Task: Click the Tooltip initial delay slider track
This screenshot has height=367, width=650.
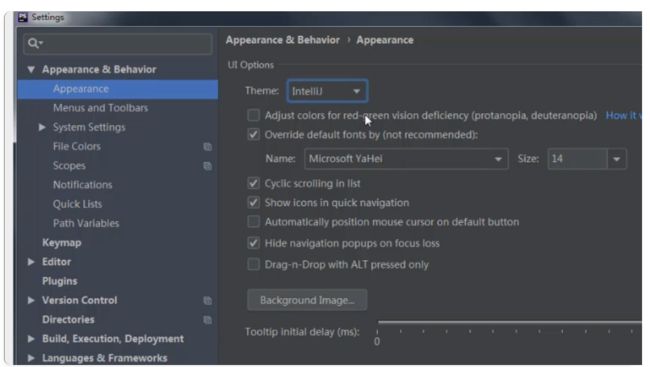Action: point(510,322)
